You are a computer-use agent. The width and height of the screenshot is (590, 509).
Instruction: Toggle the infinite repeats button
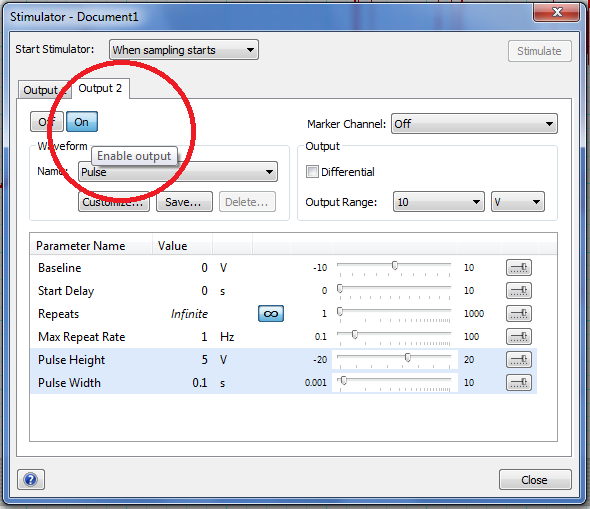tap(271, 314)
